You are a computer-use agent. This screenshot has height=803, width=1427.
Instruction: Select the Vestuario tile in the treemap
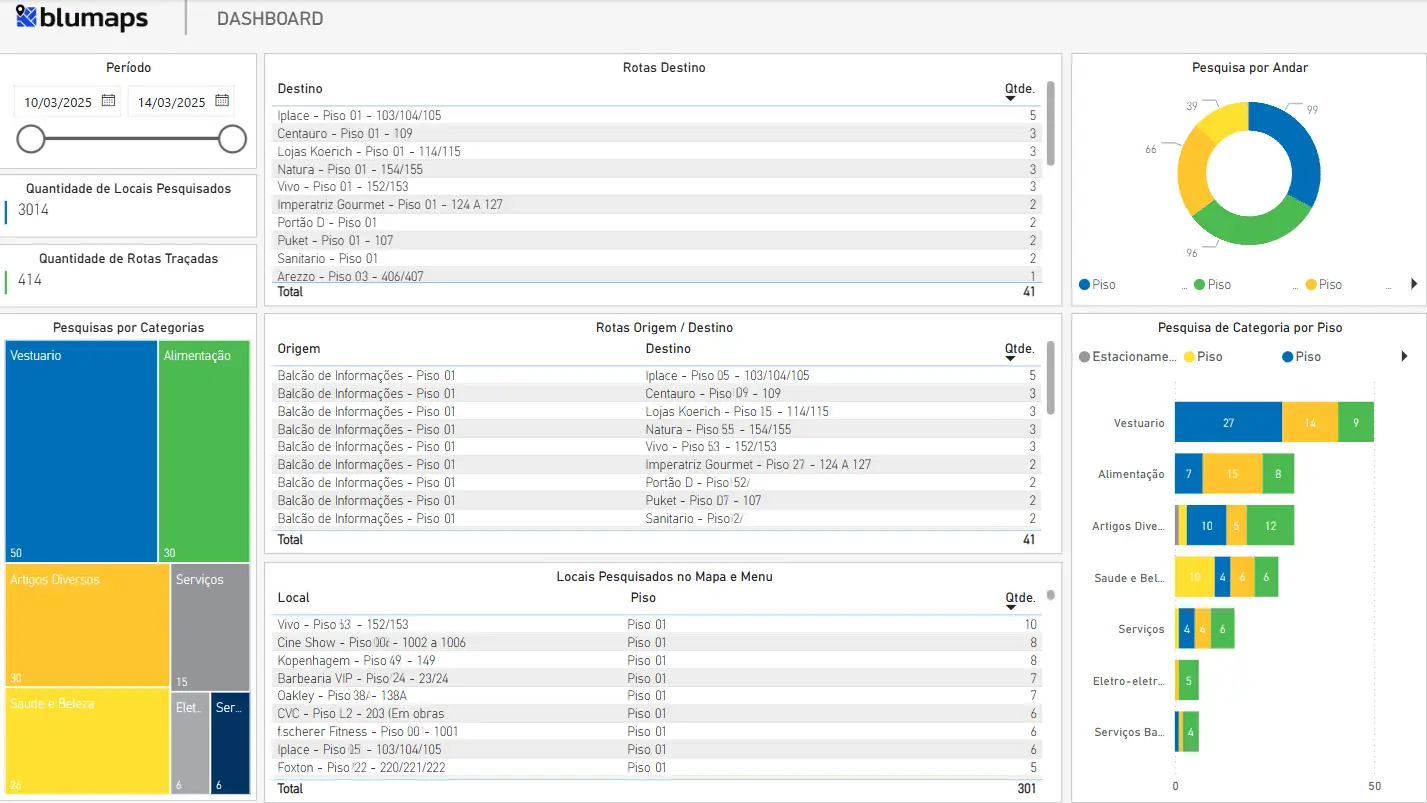point(81,450)
